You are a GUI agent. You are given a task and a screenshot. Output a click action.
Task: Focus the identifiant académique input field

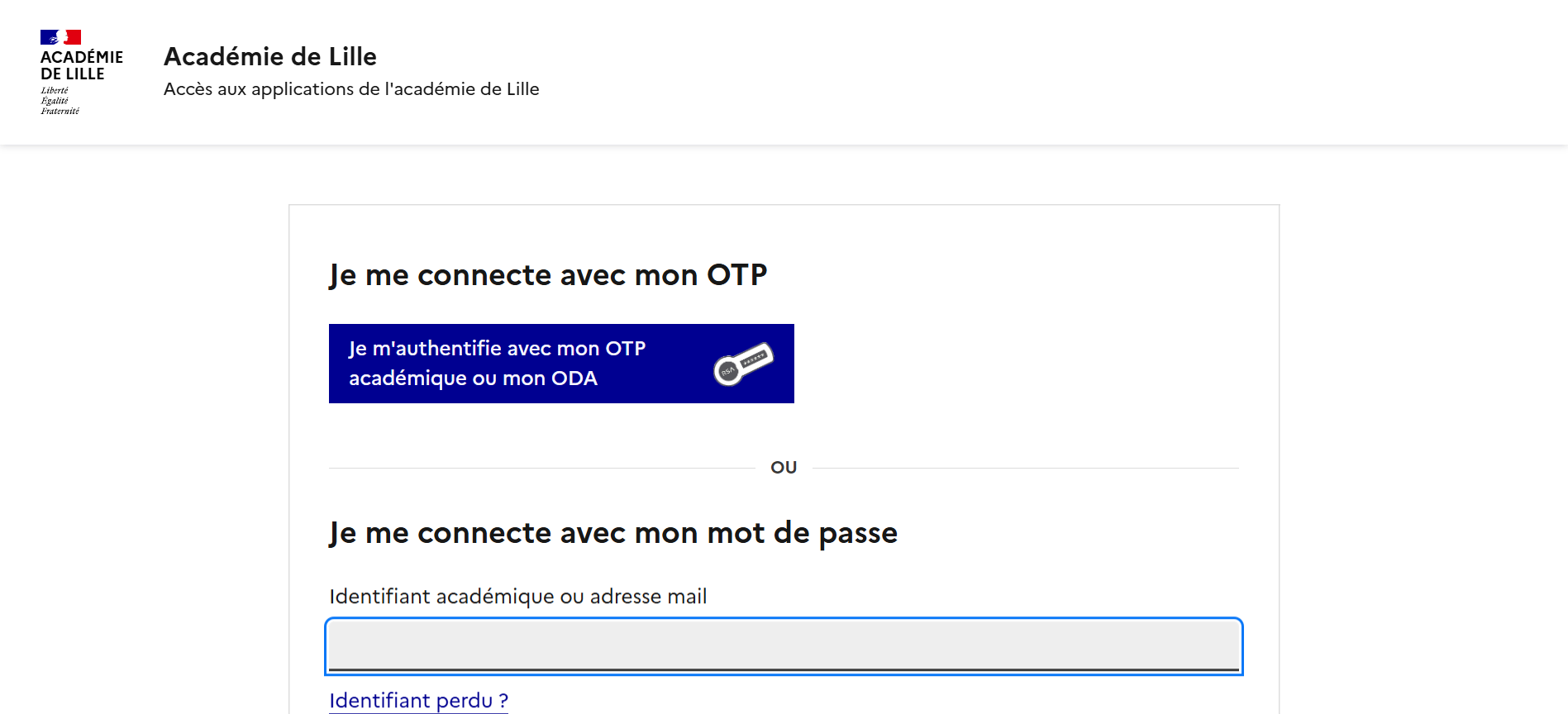(x=784, y=645)
